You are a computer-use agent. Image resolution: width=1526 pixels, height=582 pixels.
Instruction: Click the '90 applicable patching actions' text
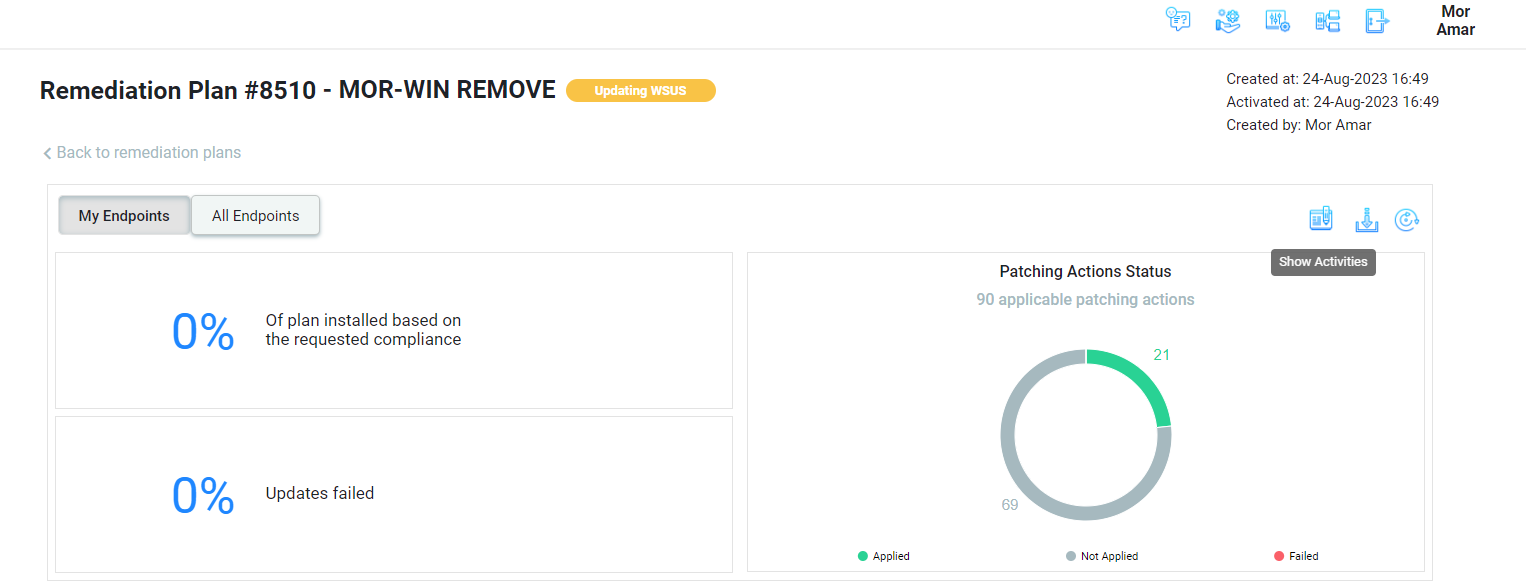coord(1085,299)
